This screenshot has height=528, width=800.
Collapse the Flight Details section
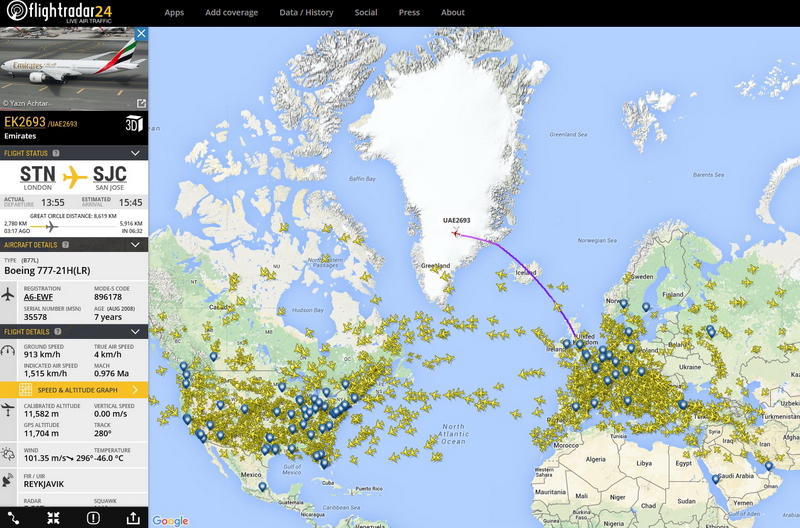135,332
